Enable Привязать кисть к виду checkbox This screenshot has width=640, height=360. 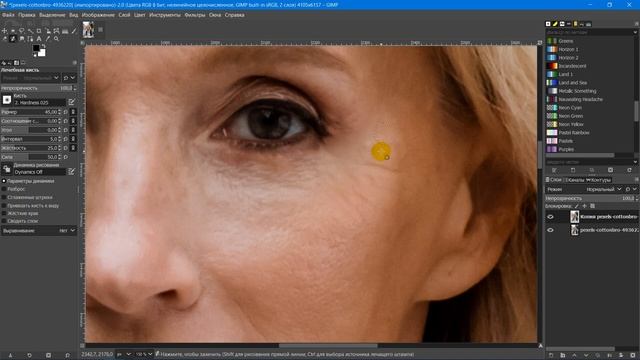pos(4,205)
